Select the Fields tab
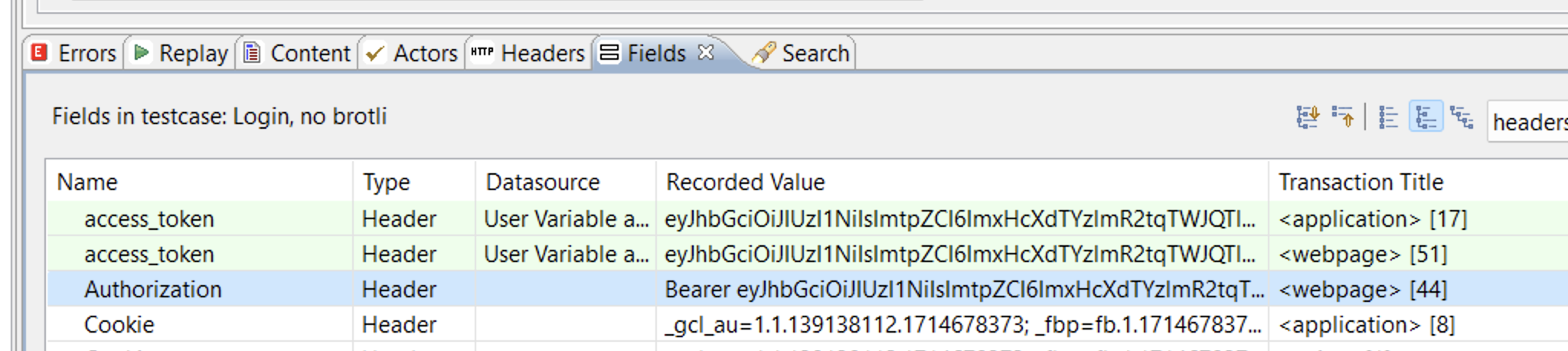Image resolution: width=1568 pixels, height=351 pixels. coord(656,53)
